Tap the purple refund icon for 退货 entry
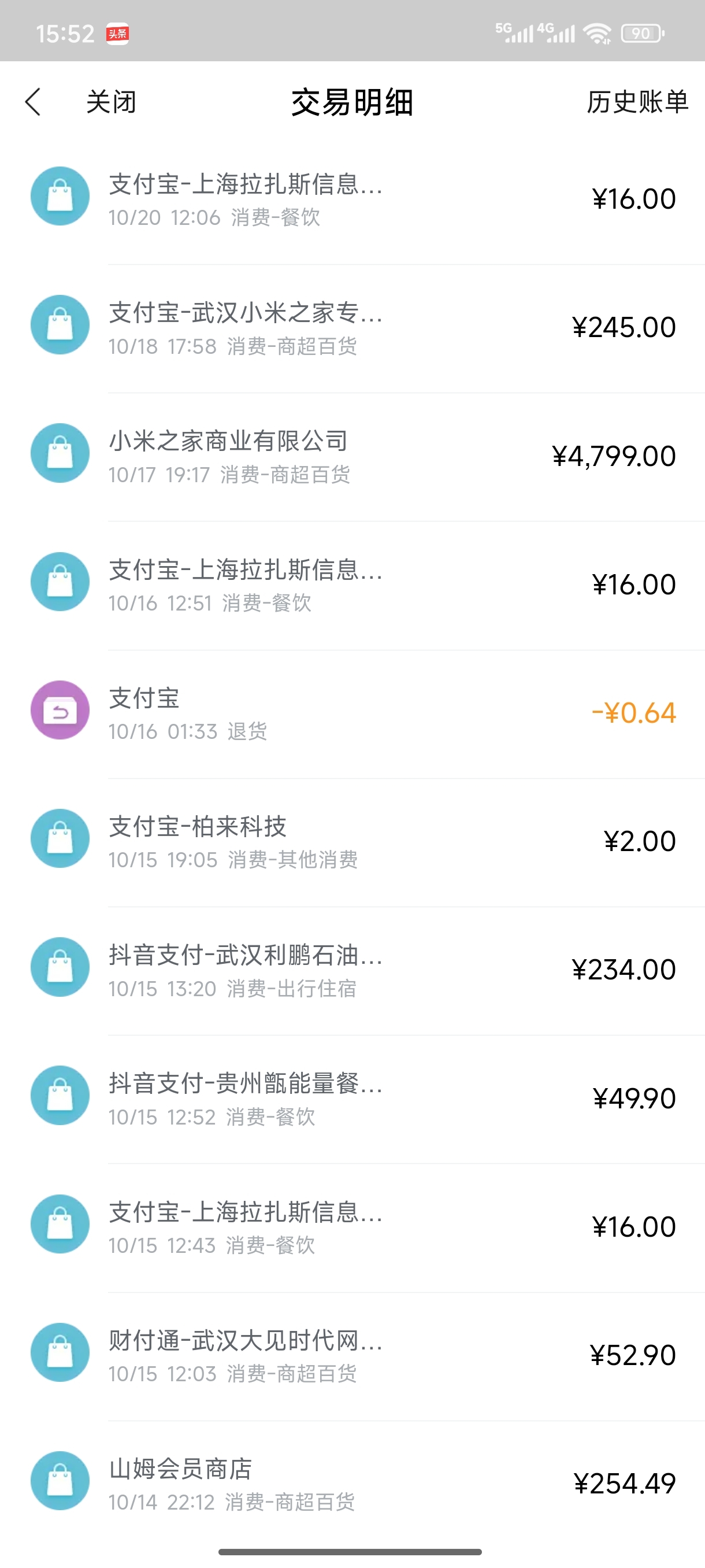 60,711
